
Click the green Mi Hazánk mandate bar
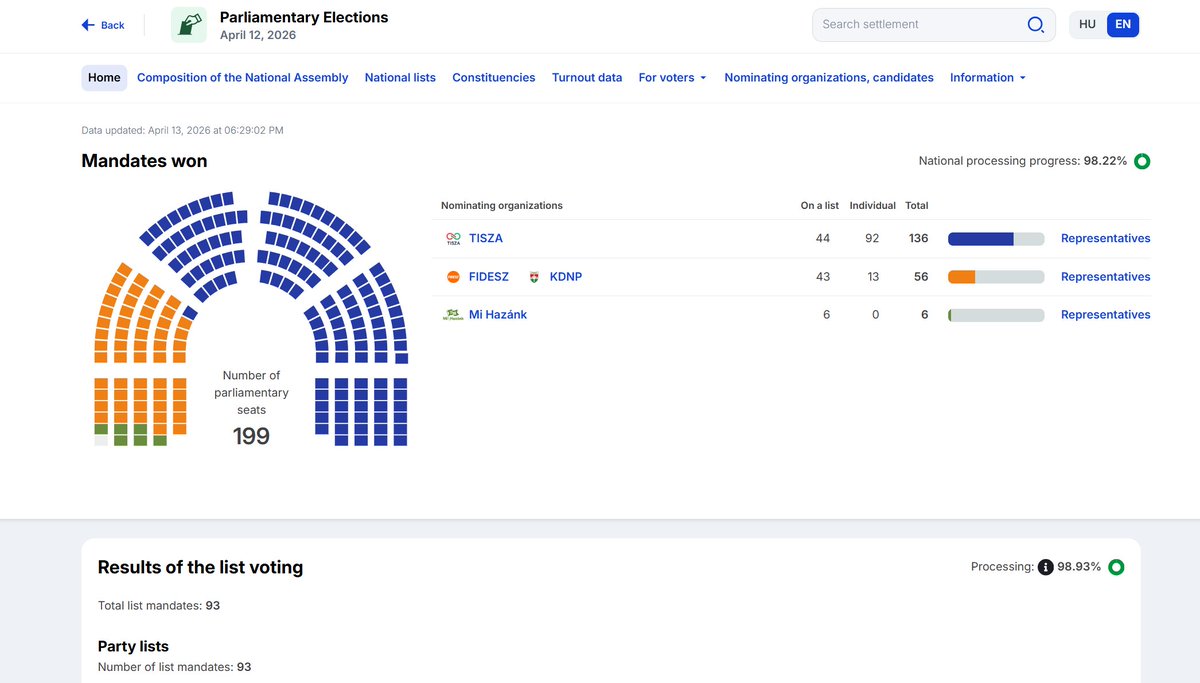996,315
